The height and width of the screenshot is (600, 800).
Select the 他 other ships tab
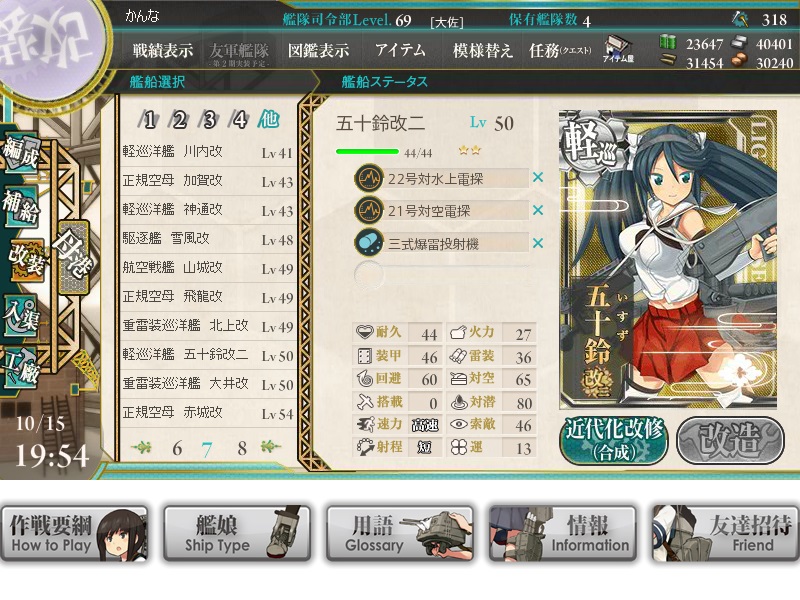point(268,119)
